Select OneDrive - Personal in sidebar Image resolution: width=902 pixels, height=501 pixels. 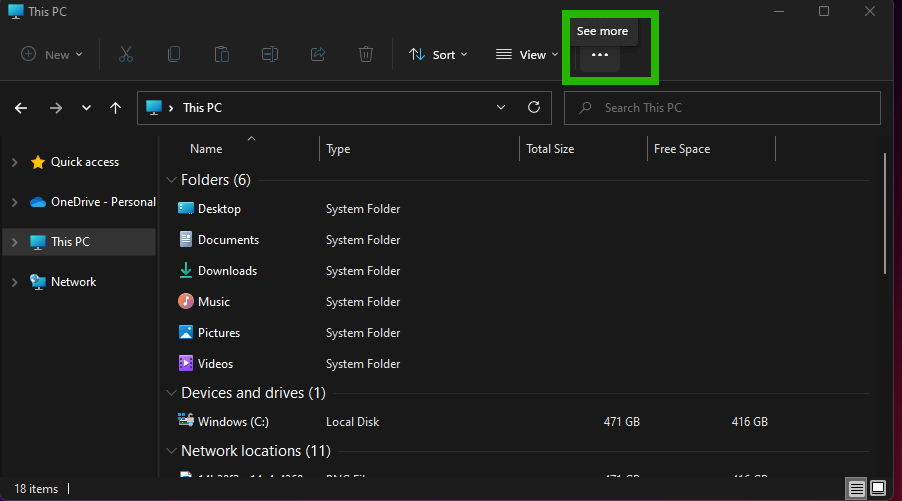(104, 202)
